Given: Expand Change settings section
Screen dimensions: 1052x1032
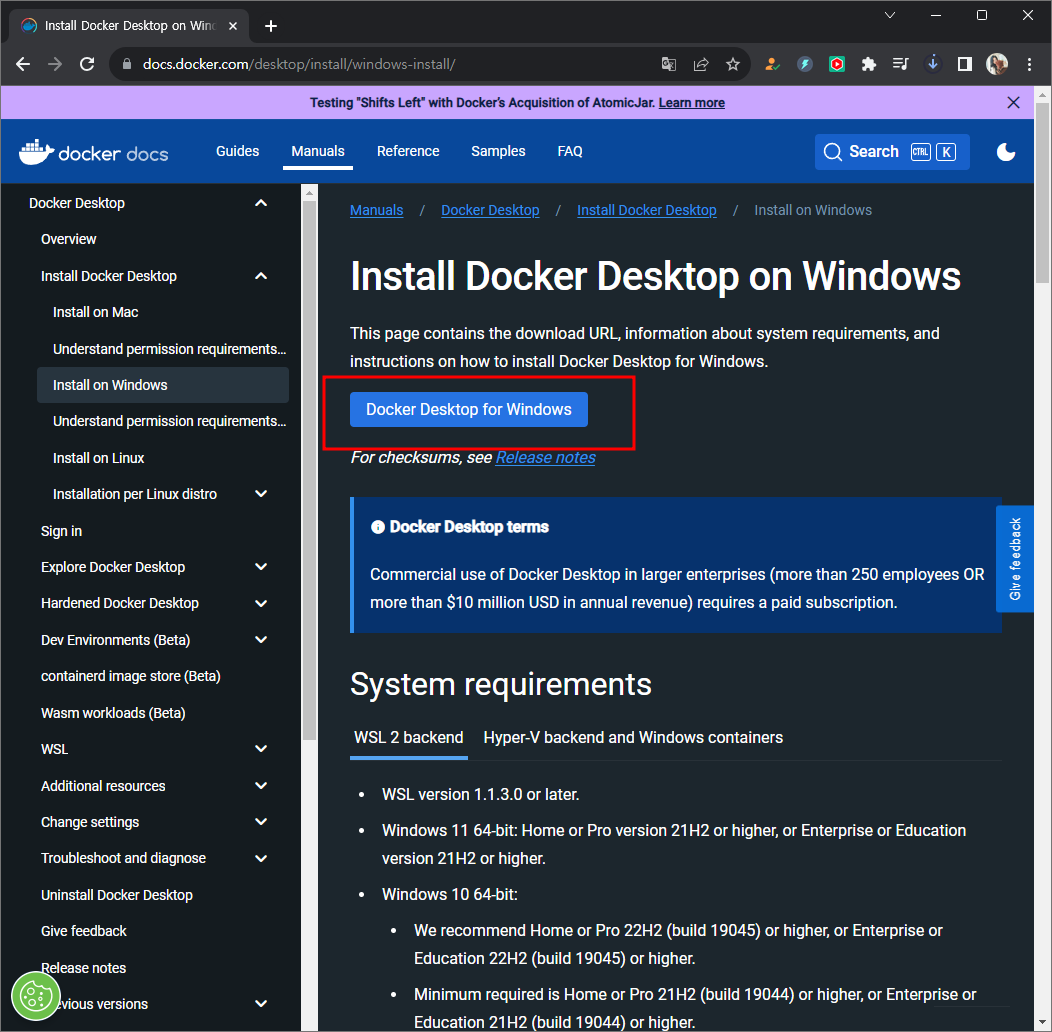Looking at the screenshot, I should click(x=261, y=822).
